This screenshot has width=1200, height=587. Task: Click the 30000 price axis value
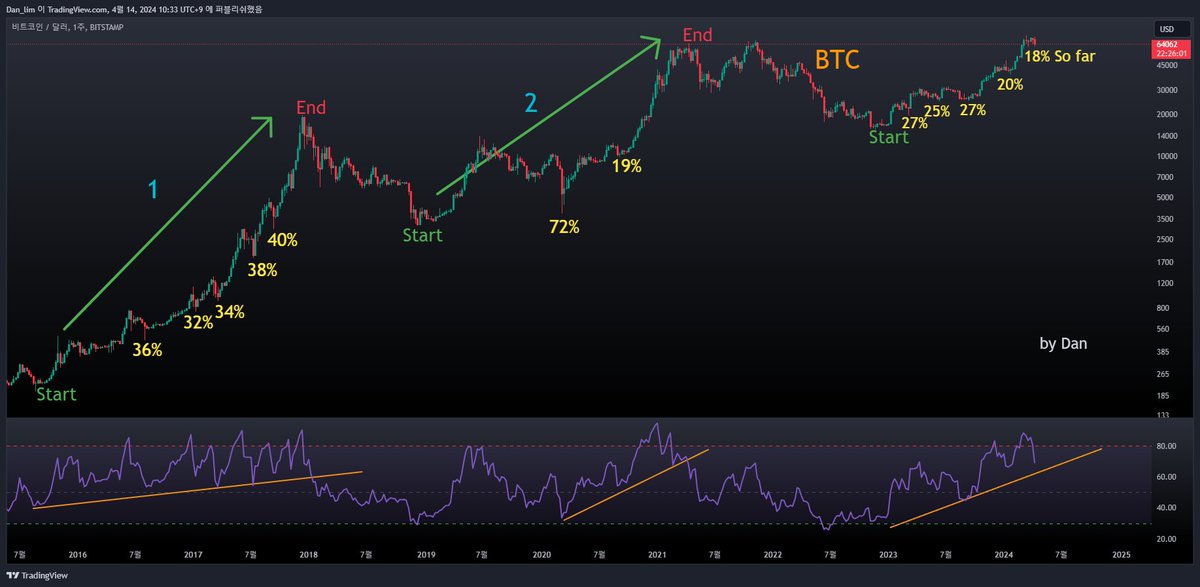1165,89
